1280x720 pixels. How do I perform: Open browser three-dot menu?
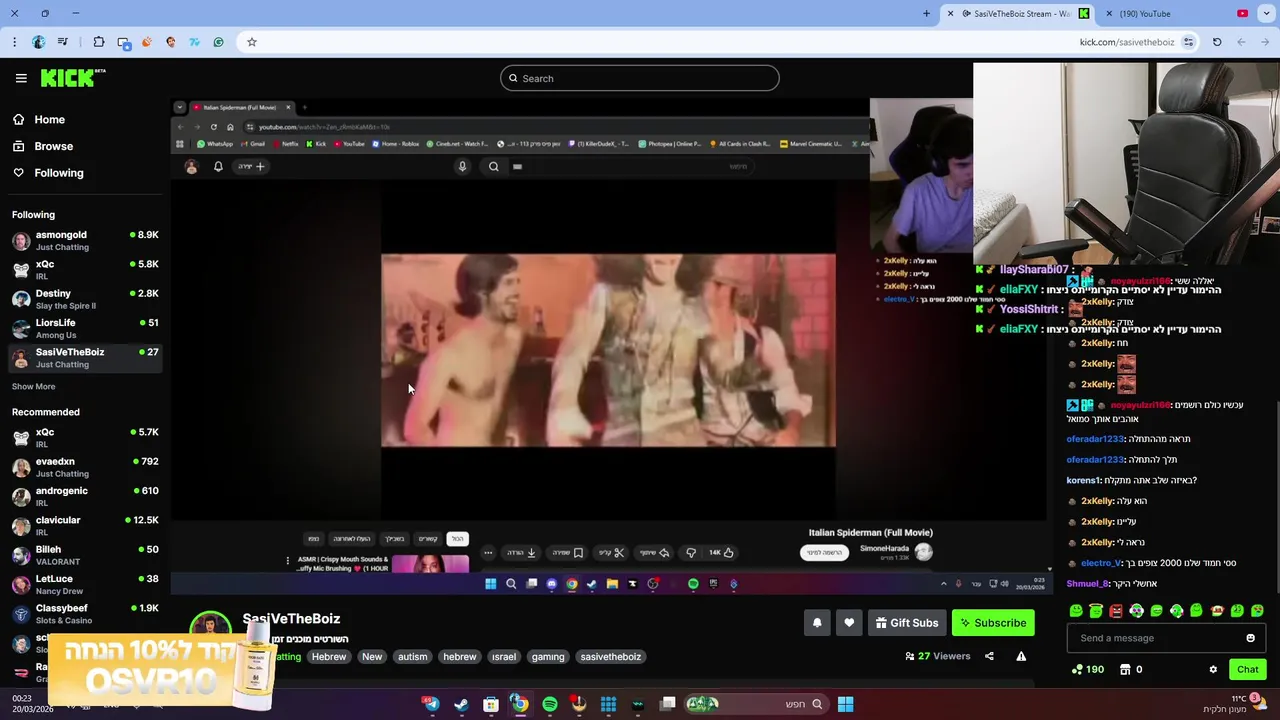[14, 42]
